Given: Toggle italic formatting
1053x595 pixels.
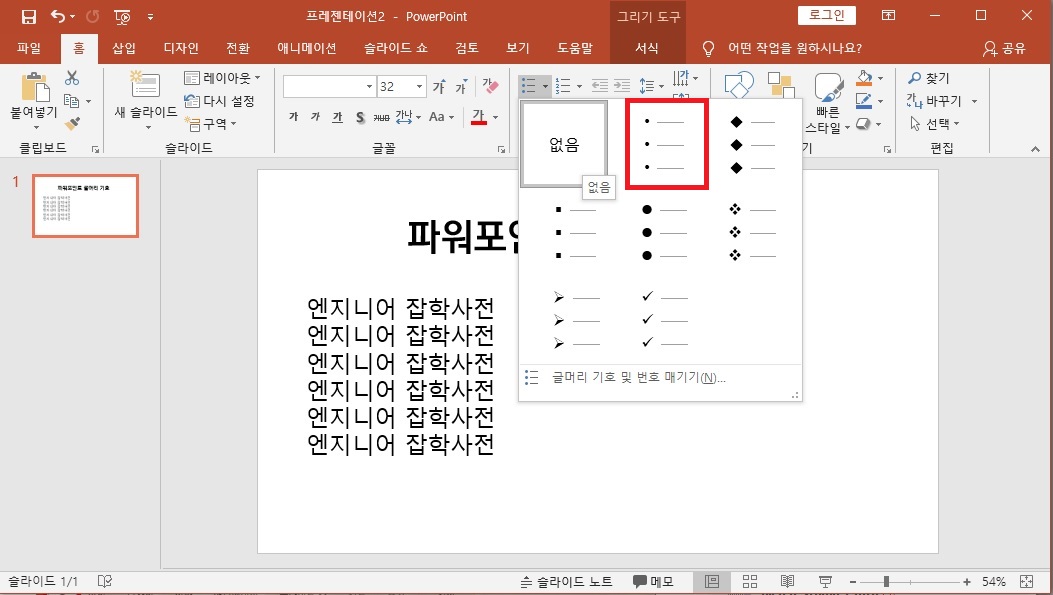Looking at the screenshot, I should (316, 117).
